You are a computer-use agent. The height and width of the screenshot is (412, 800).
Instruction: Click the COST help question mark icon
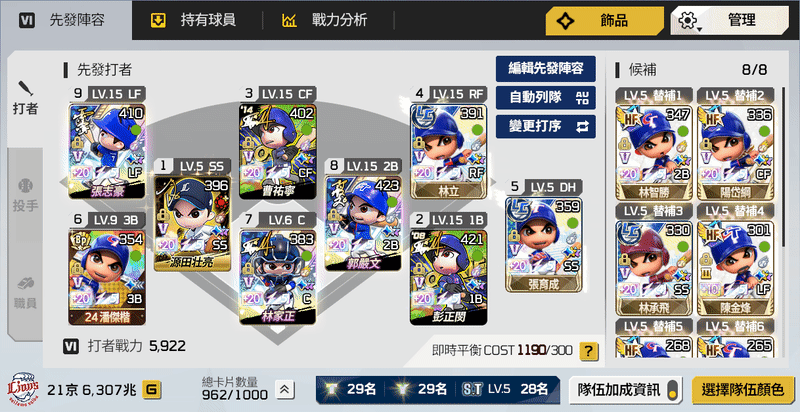[589, 351]
